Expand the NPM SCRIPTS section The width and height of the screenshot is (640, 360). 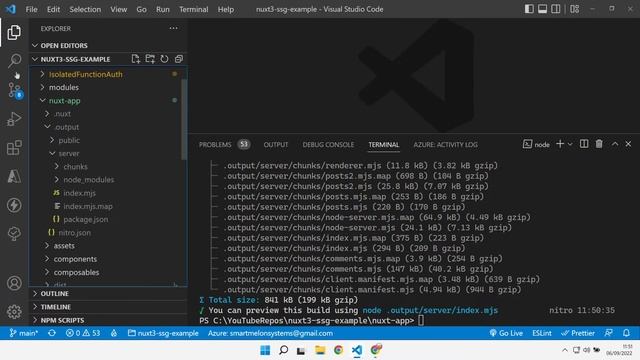pyautogui.click(x=108, y=320)
